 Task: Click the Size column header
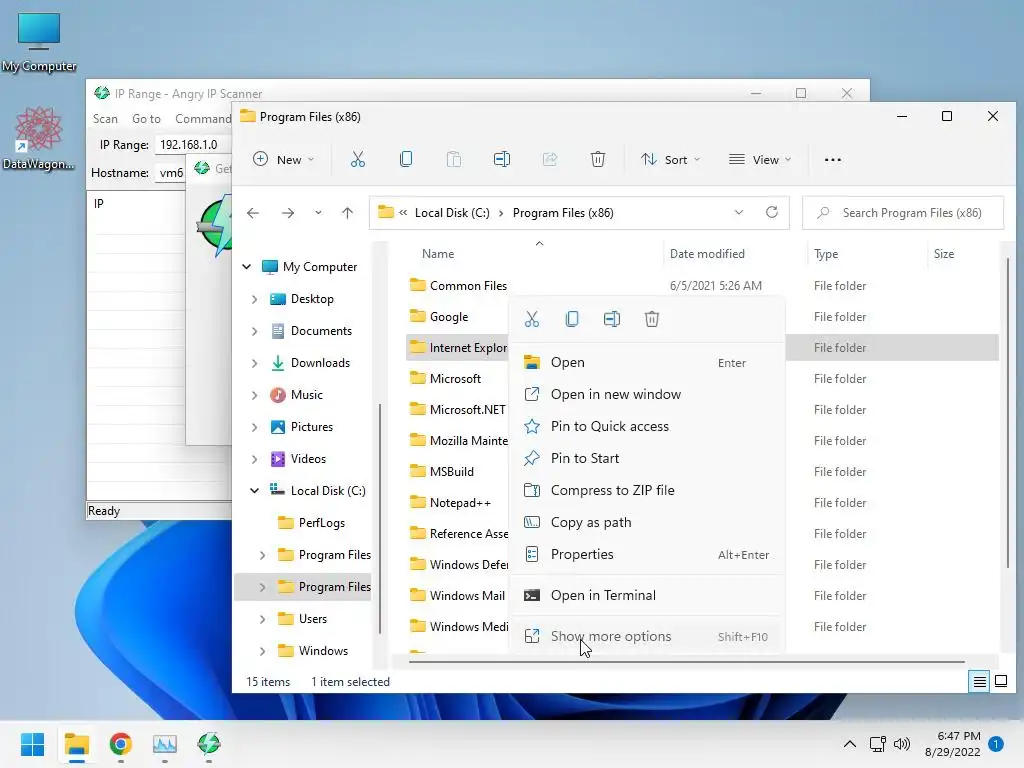tap(944, 254)
